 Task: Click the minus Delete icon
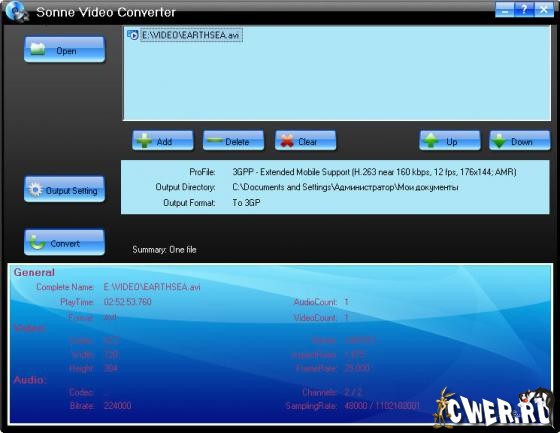pos(215,141)
